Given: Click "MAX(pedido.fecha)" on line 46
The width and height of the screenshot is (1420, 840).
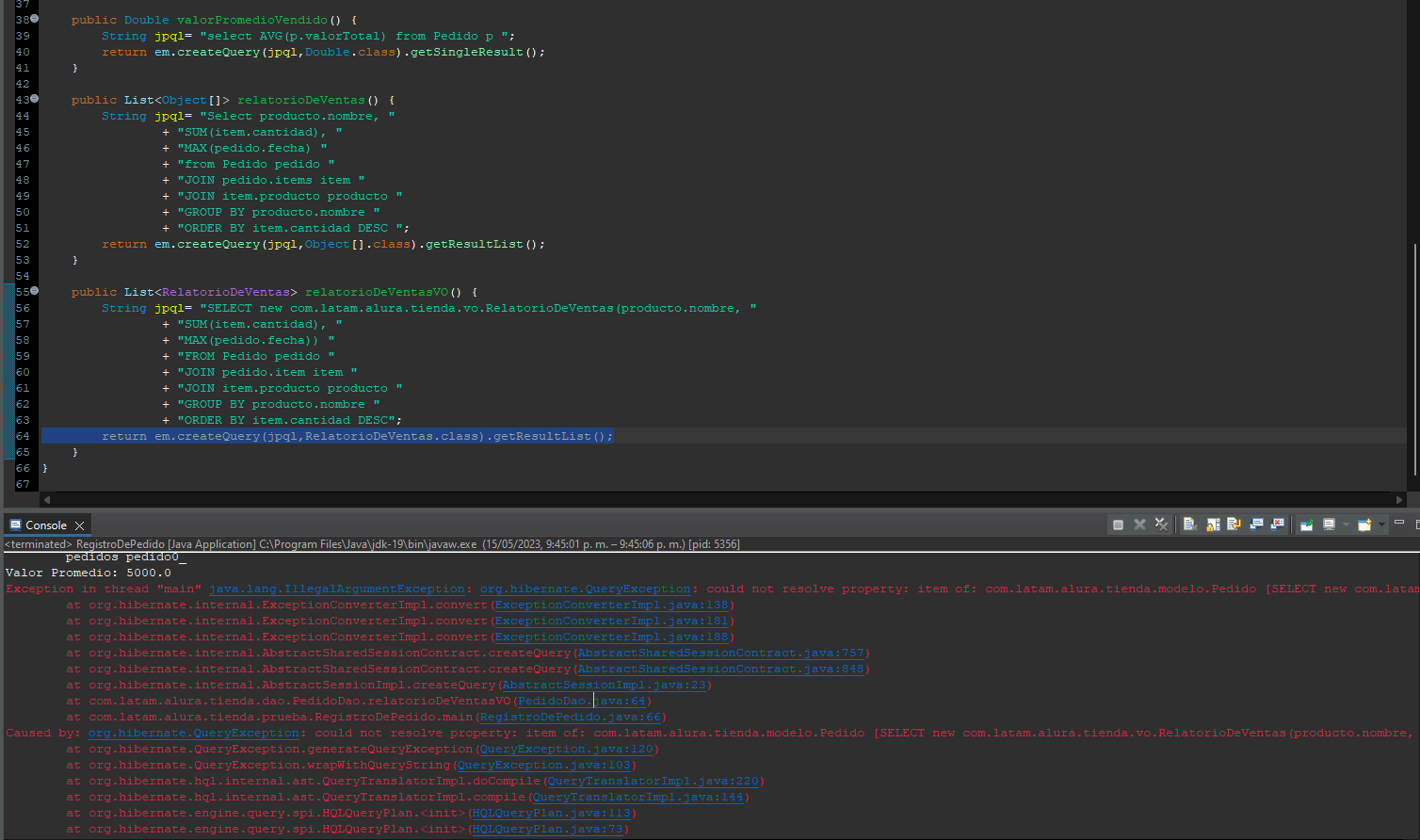Looking at the screenshot, I should [249, 148].
